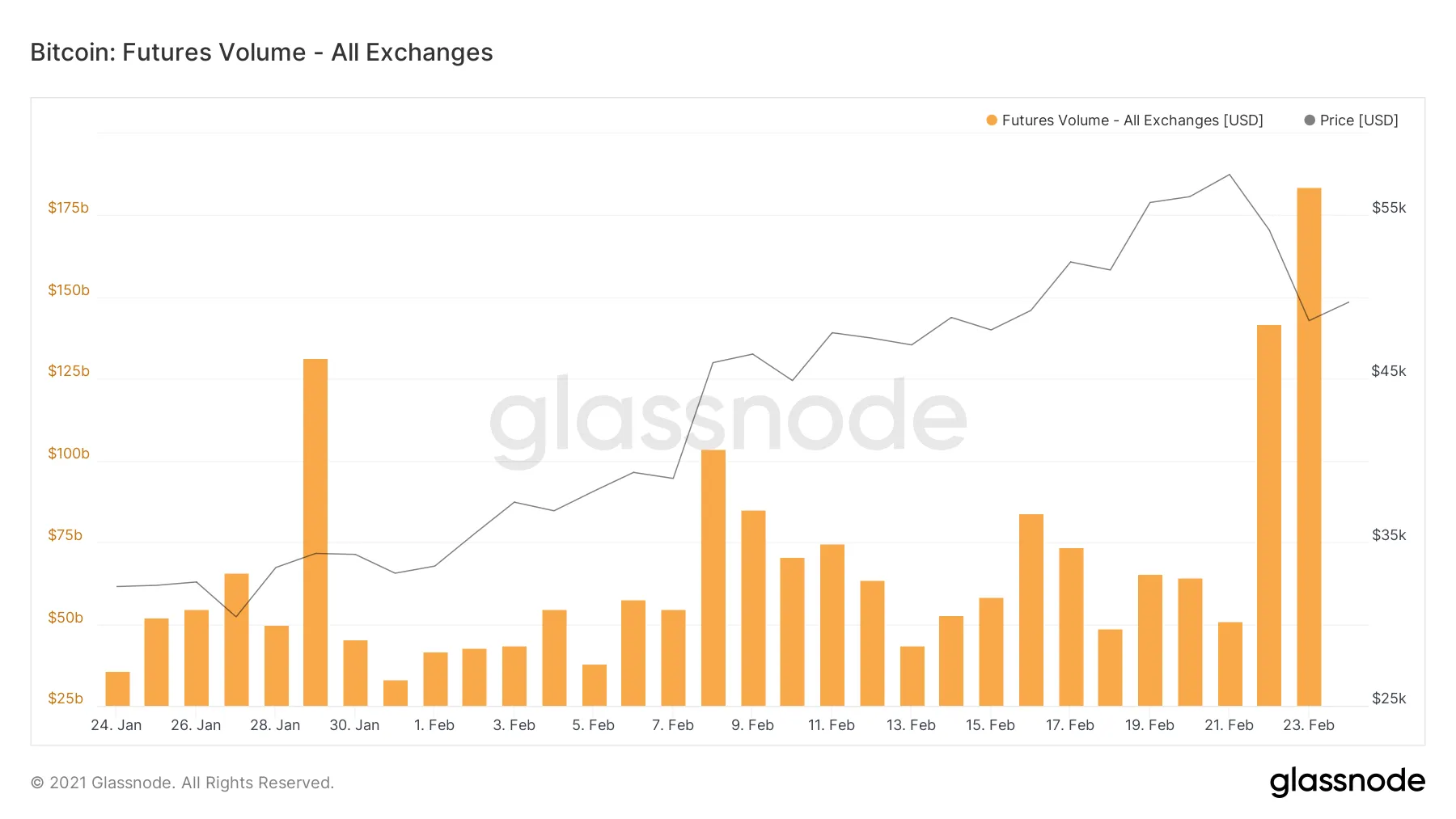1456x819 pixels.
Task: Click the 23. Feb date axis label
Action: point(1308,725)
